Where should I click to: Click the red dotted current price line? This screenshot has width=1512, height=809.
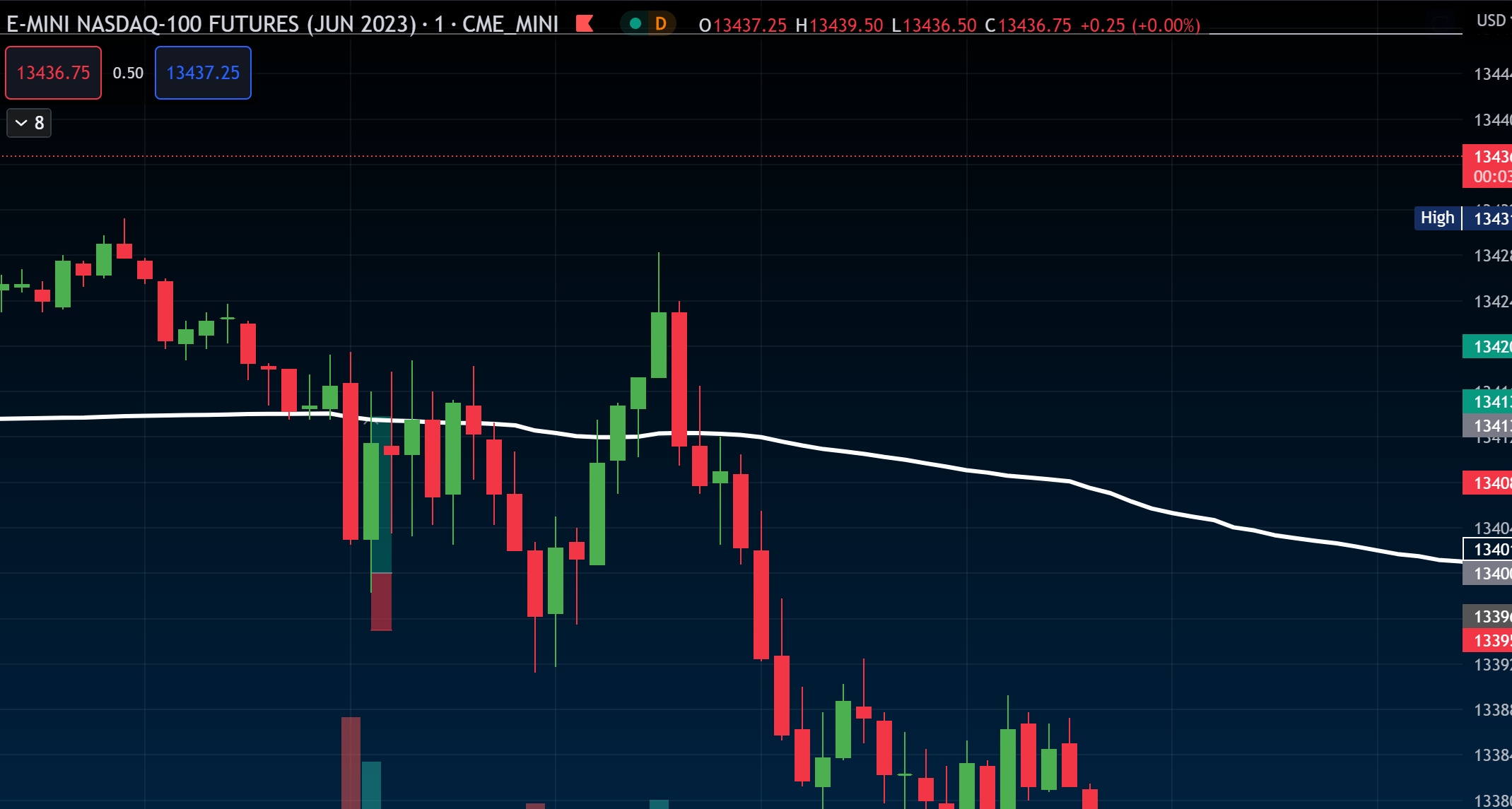coord(731,156)
